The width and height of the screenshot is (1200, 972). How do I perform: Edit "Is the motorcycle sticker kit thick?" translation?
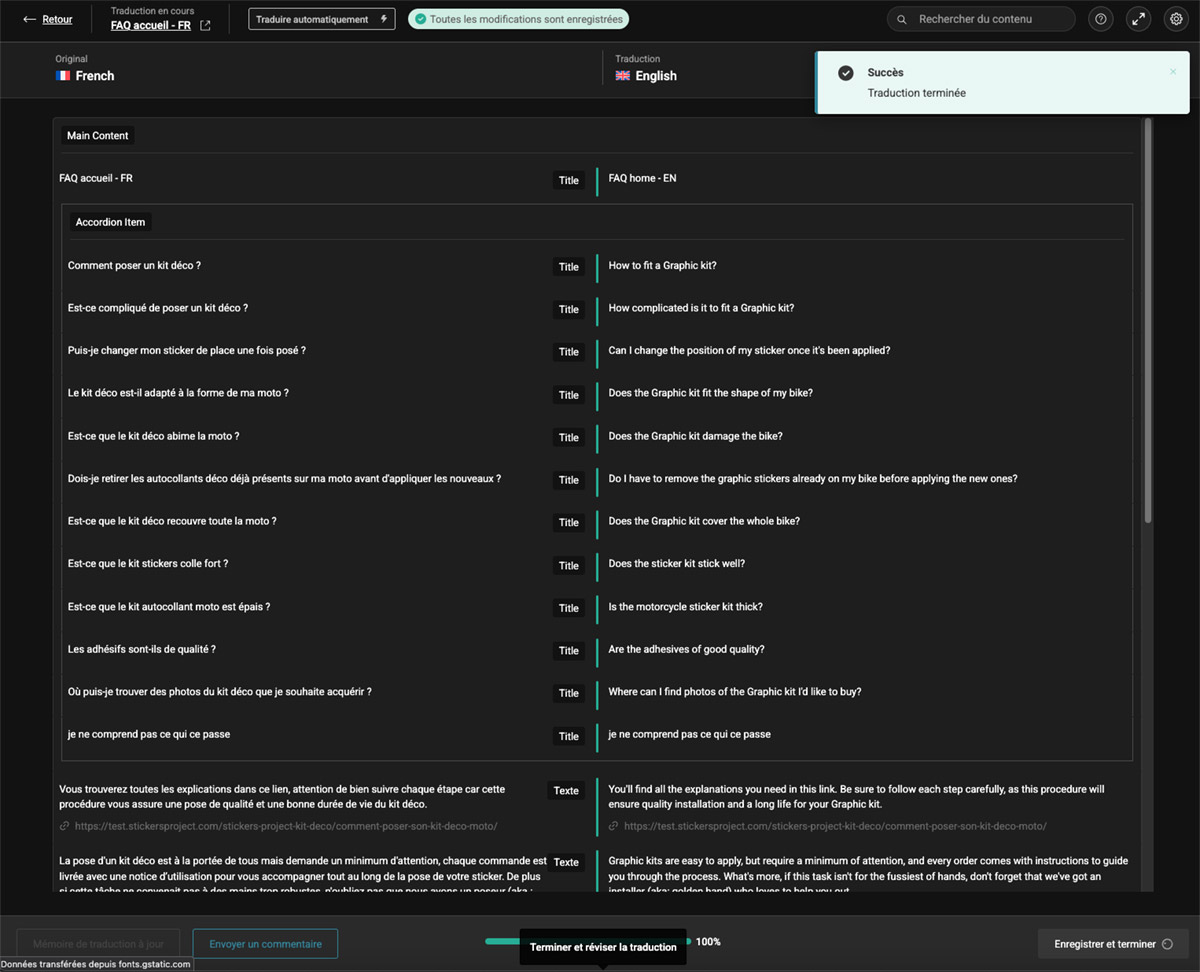685,607
